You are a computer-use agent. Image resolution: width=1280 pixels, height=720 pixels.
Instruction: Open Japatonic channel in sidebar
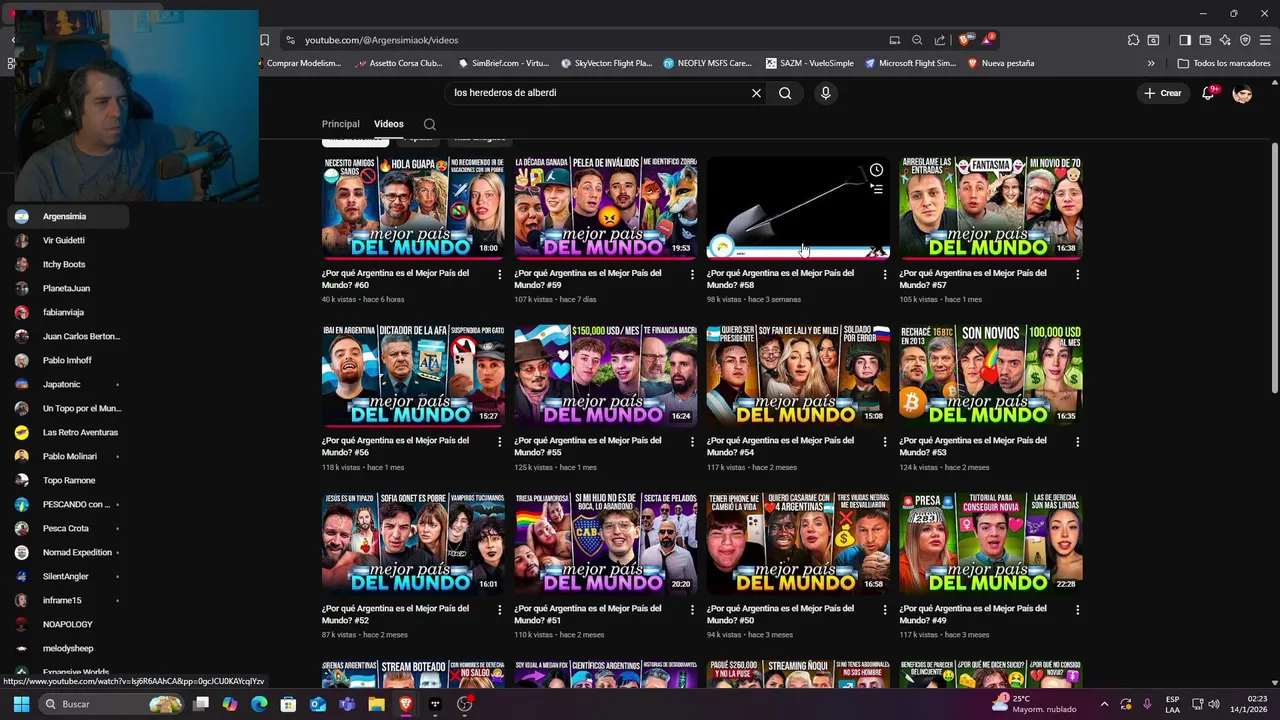(x=68, y=384)
